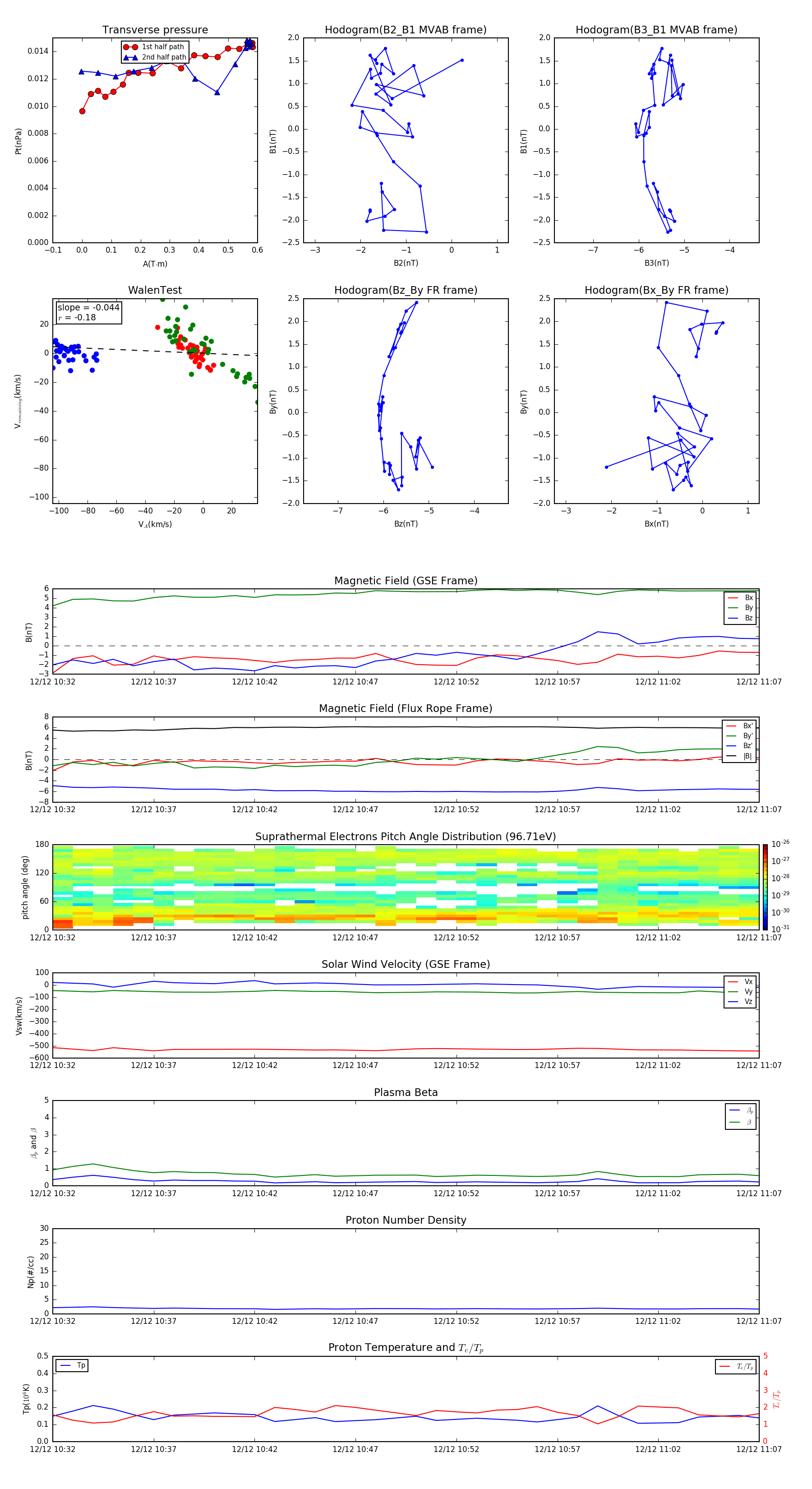Select '|B|' in the Flux Rope legend

click(740, 756)
